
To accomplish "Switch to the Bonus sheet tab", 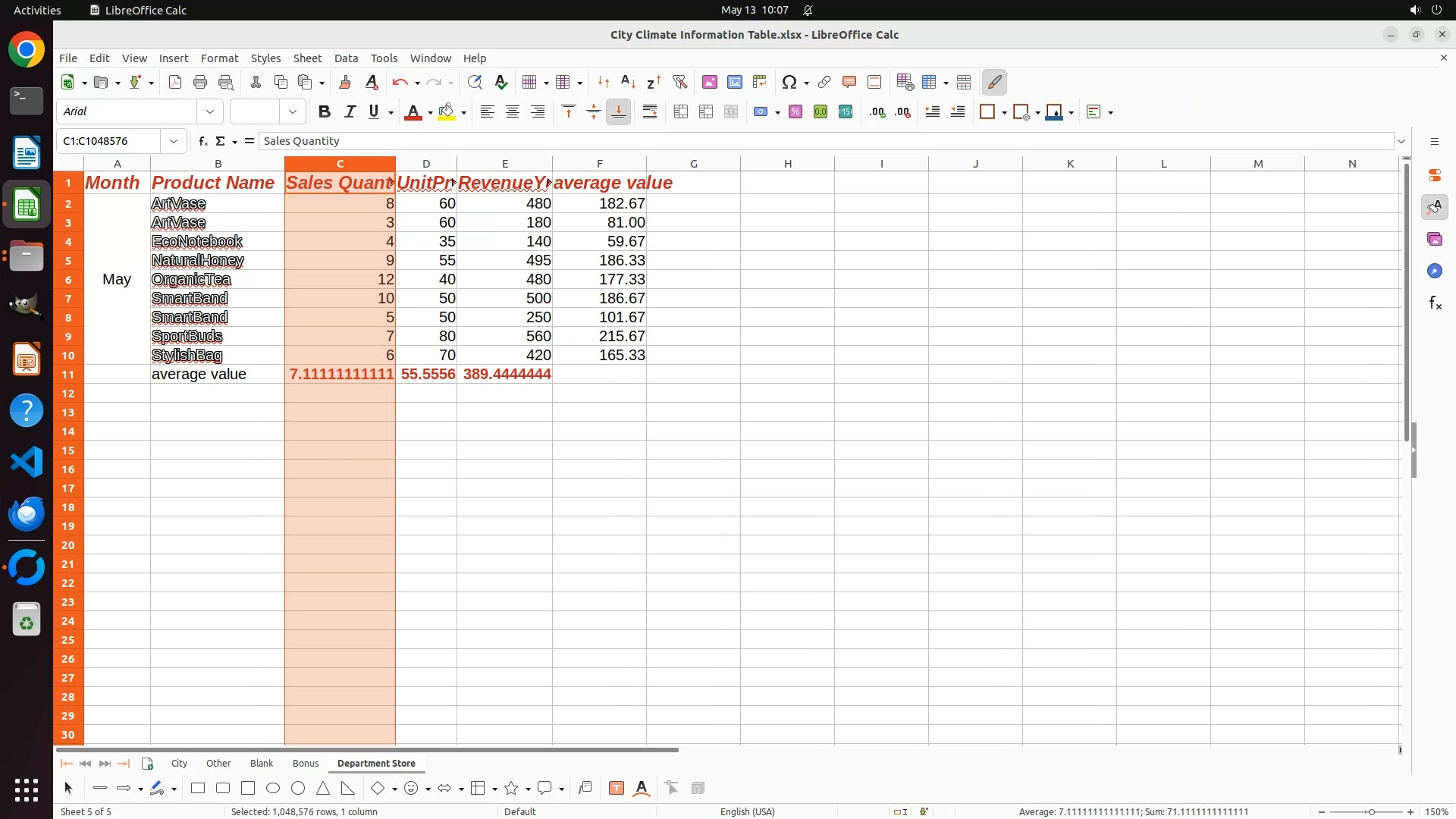I will coord(306,763).
